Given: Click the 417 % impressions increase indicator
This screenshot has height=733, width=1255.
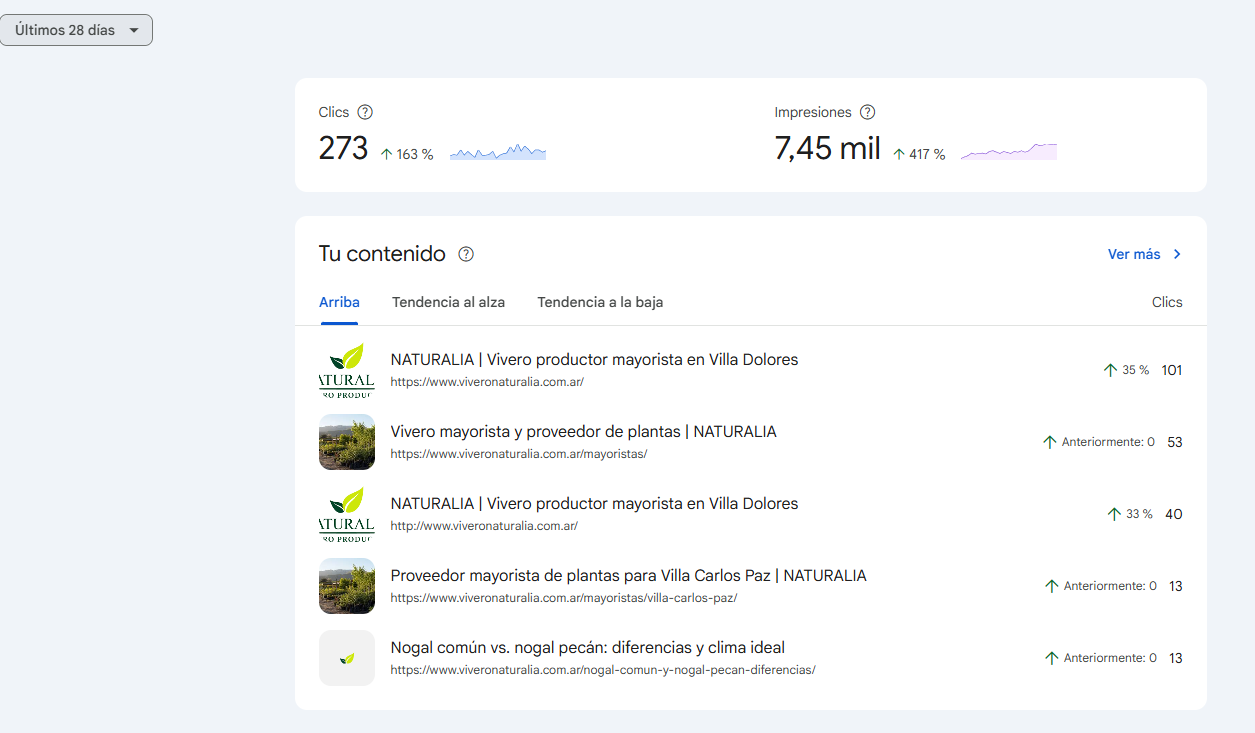Looking at the screenshot, I should [919, 154].
